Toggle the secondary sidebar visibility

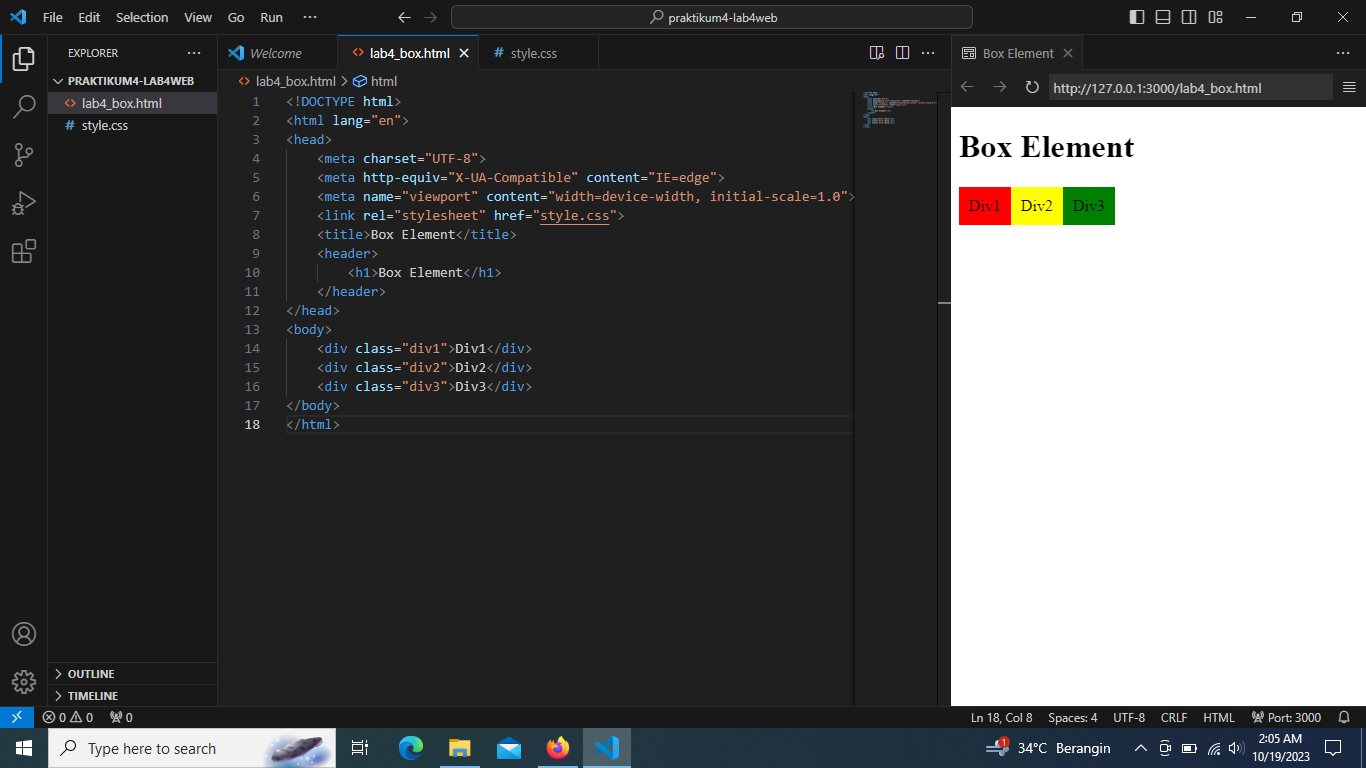[1189, 17]
